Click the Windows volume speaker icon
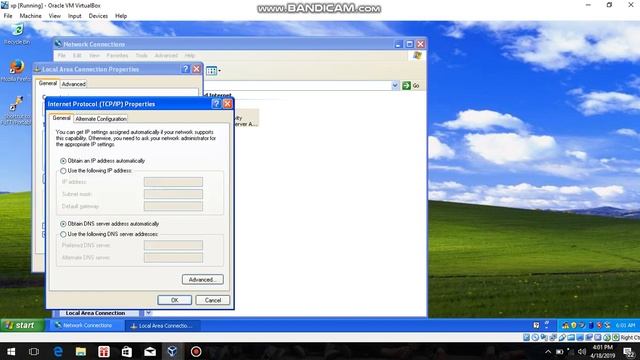The height and width of the screenshot is (360, 640). coord(582,352)
